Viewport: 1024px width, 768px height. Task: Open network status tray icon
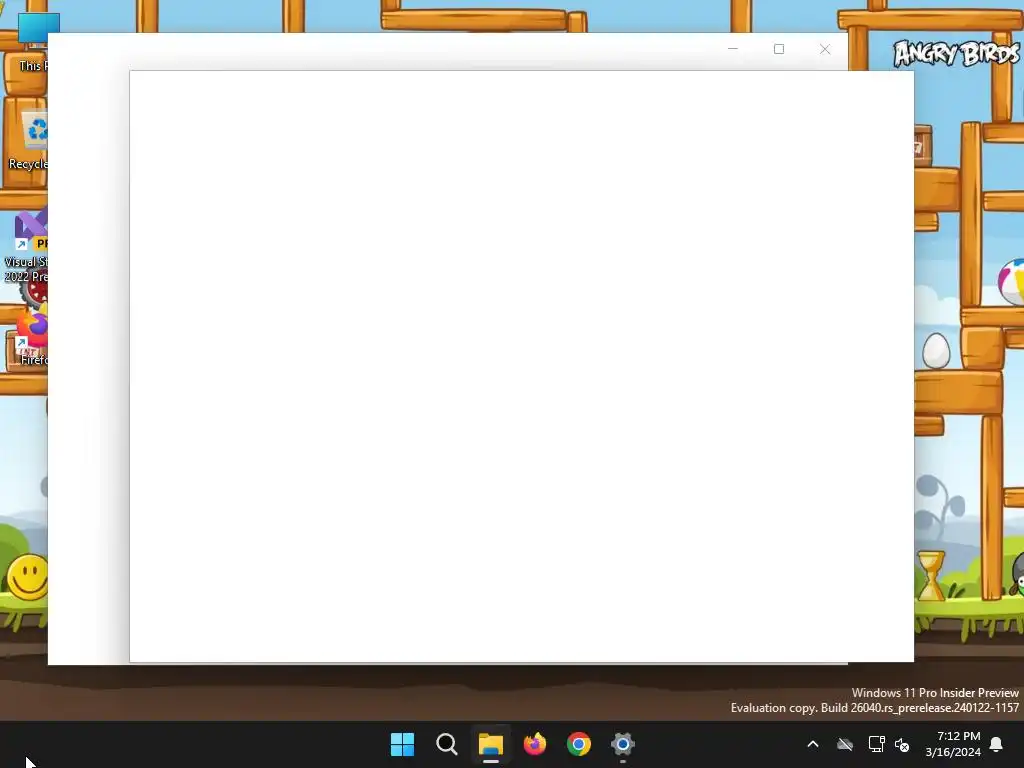[x=876, y=744]
